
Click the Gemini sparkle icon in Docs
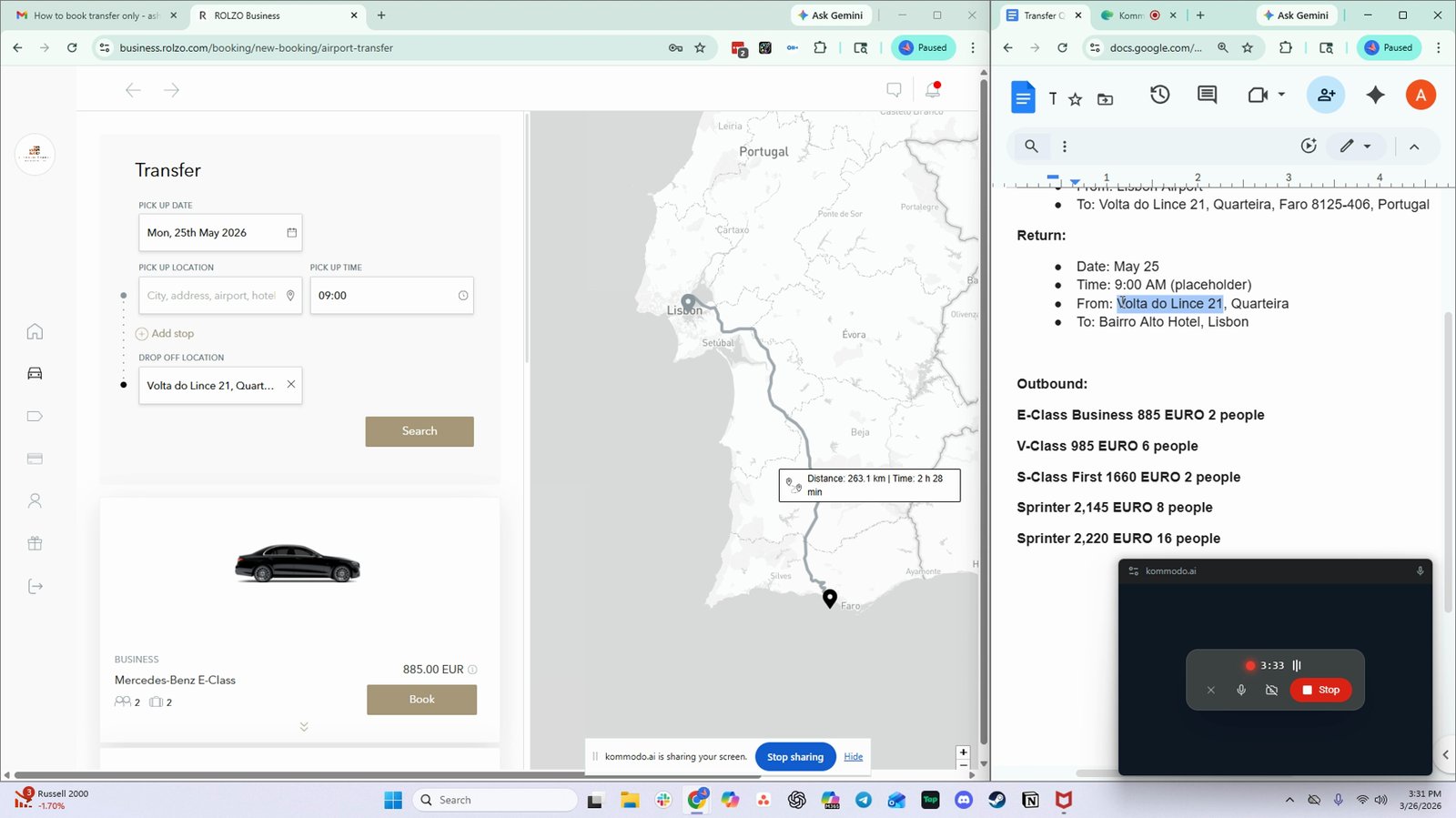[1375, 95]
